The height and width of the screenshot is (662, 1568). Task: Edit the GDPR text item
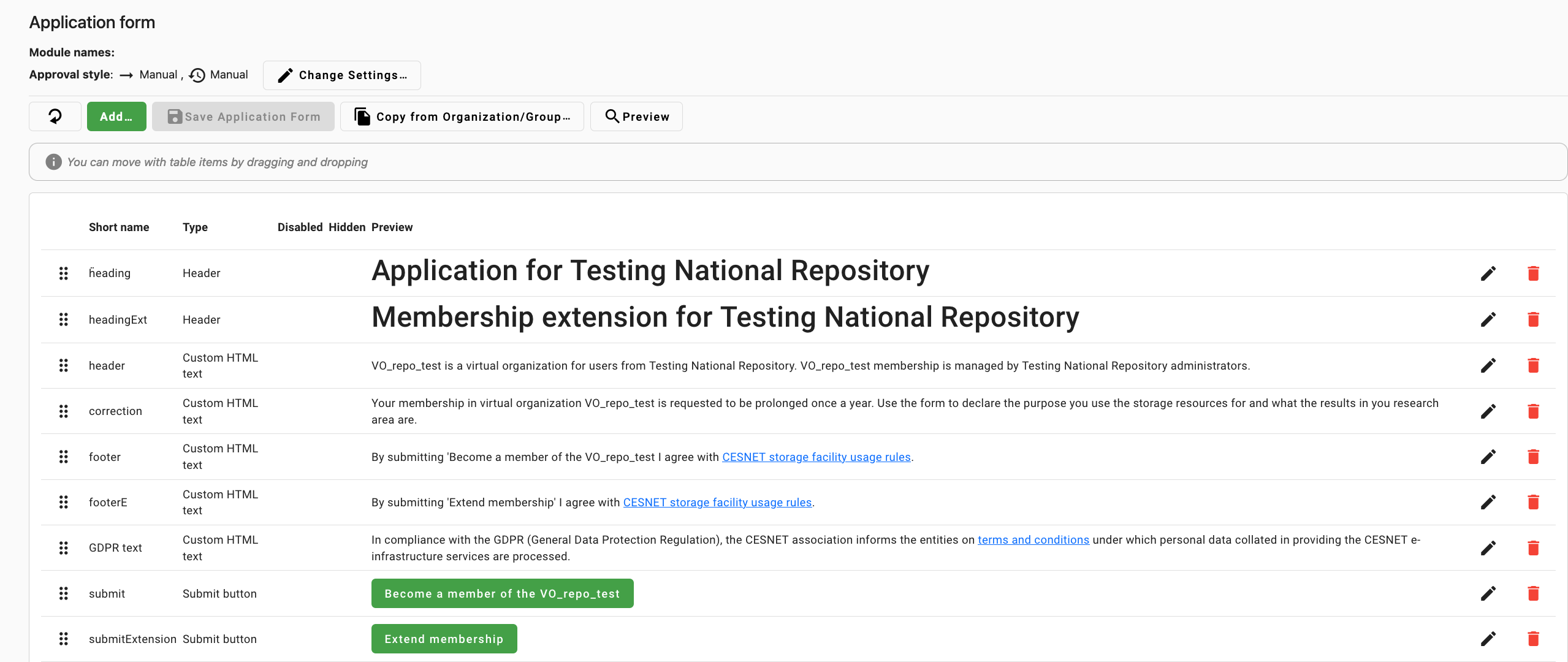[x=1488, y=548]
